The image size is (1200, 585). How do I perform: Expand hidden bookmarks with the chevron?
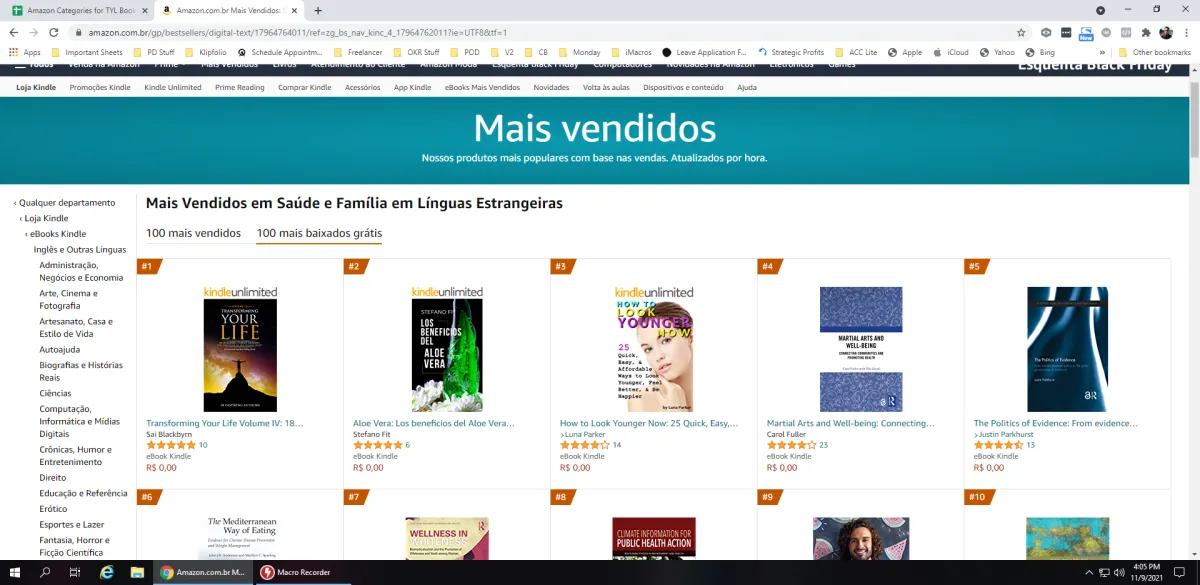coord(1103,52)
